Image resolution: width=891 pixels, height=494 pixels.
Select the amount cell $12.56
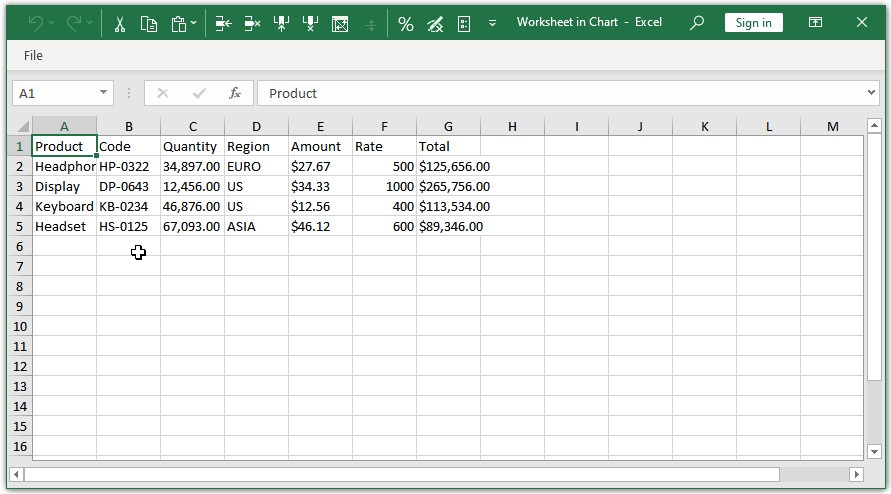click(x=320, y=206)
